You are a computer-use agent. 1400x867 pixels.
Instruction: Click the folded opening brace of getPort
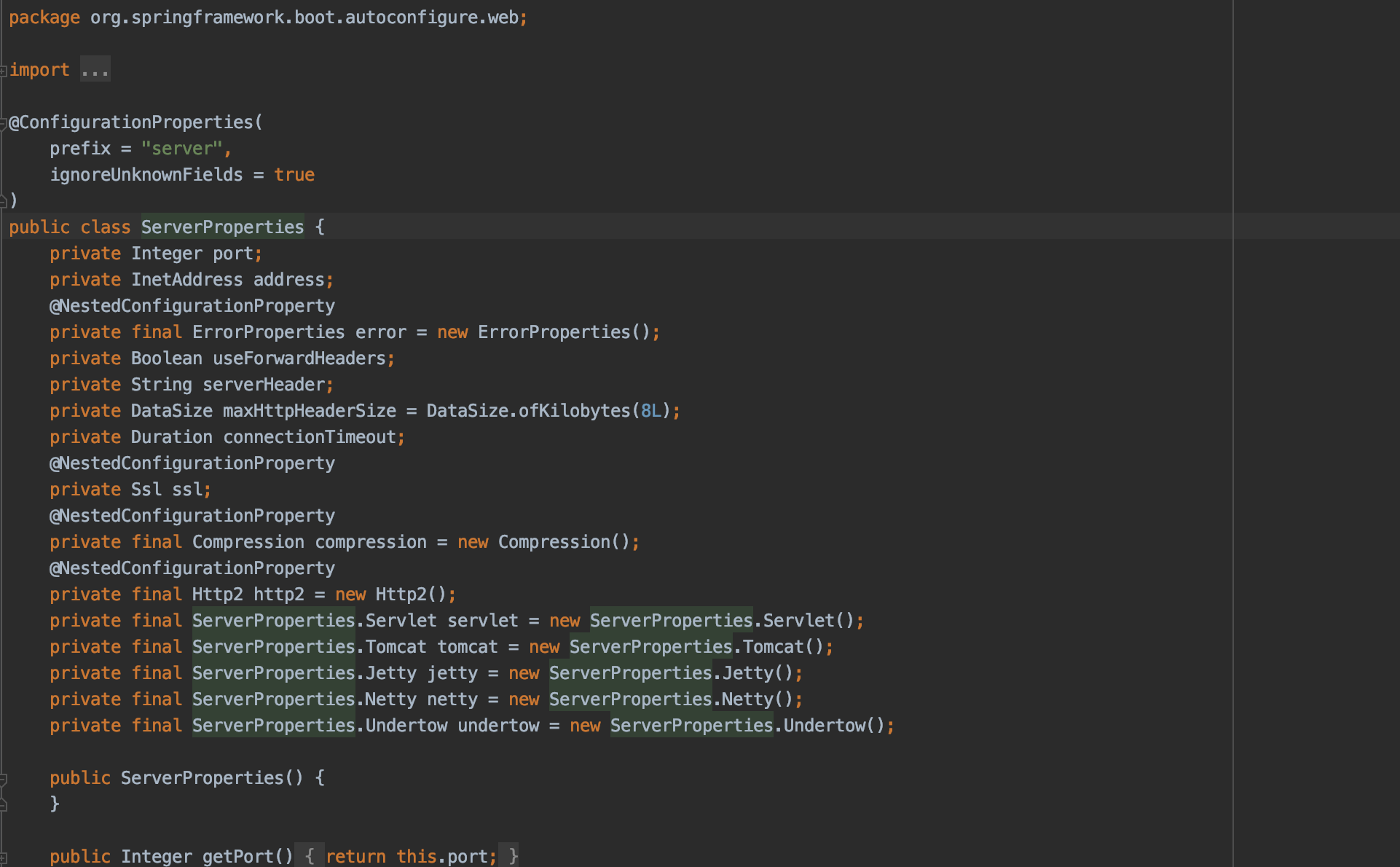coord(310,856)
